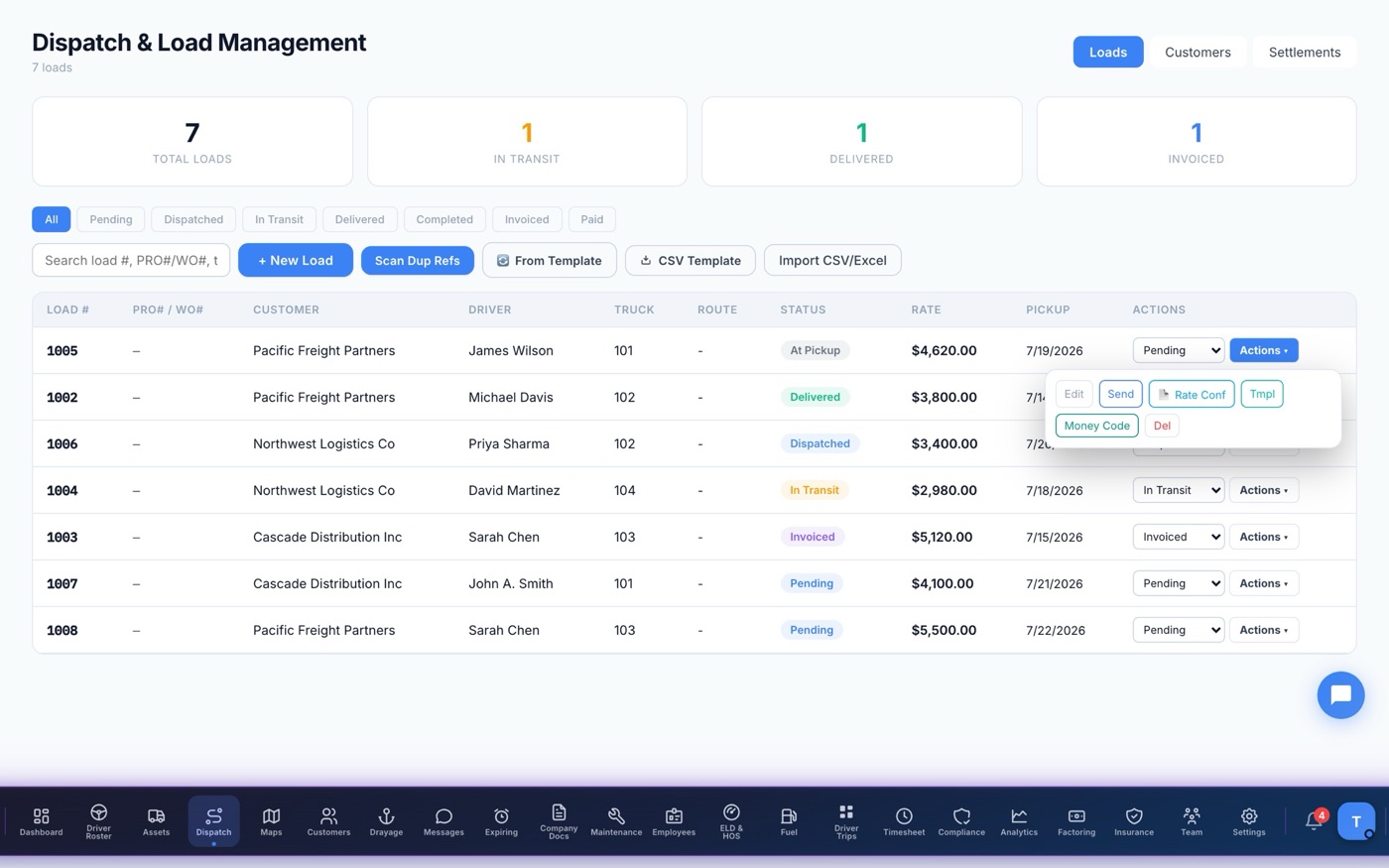Viewport: 1389px width, 868px height.
Task: Choose Money Code in actions popup
Action: point(1097,426)
